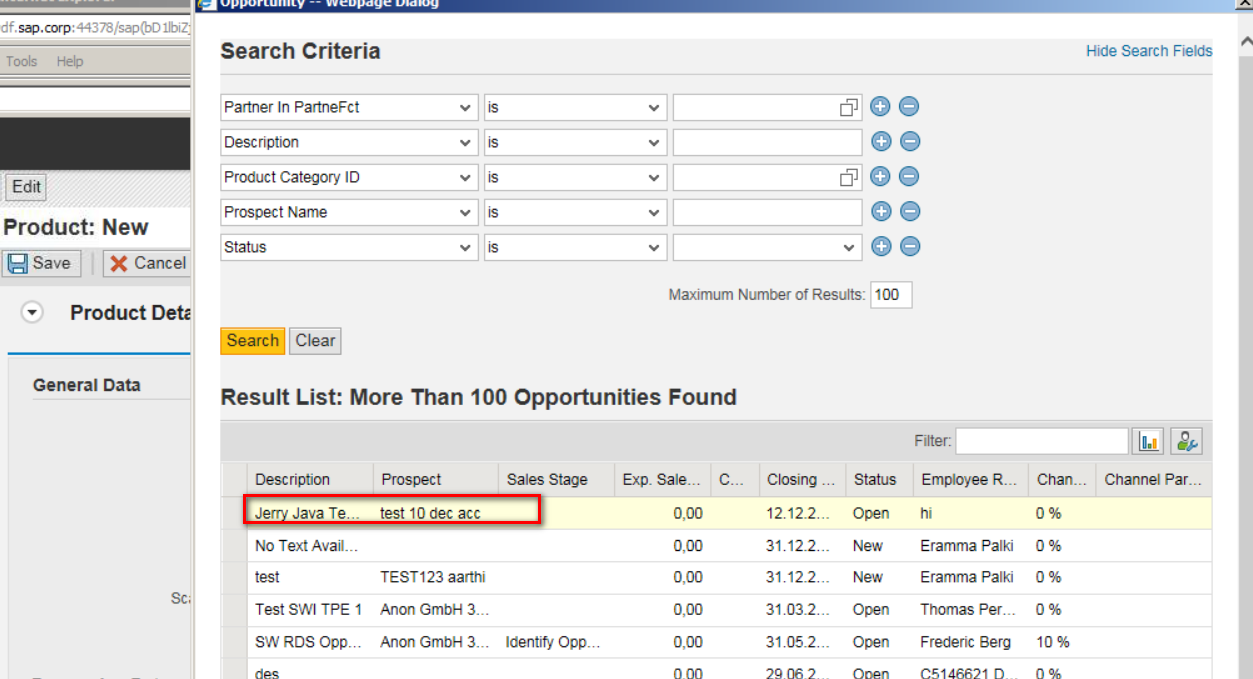Open value help for Partner In PartneFct field

click(x=849, y=108)
